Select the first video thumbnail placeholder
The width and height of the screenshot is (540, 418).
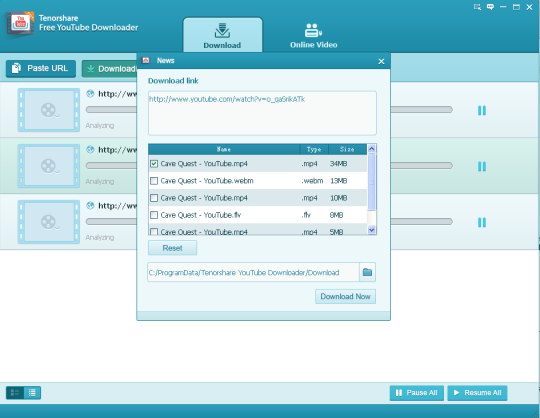point(49,110)
